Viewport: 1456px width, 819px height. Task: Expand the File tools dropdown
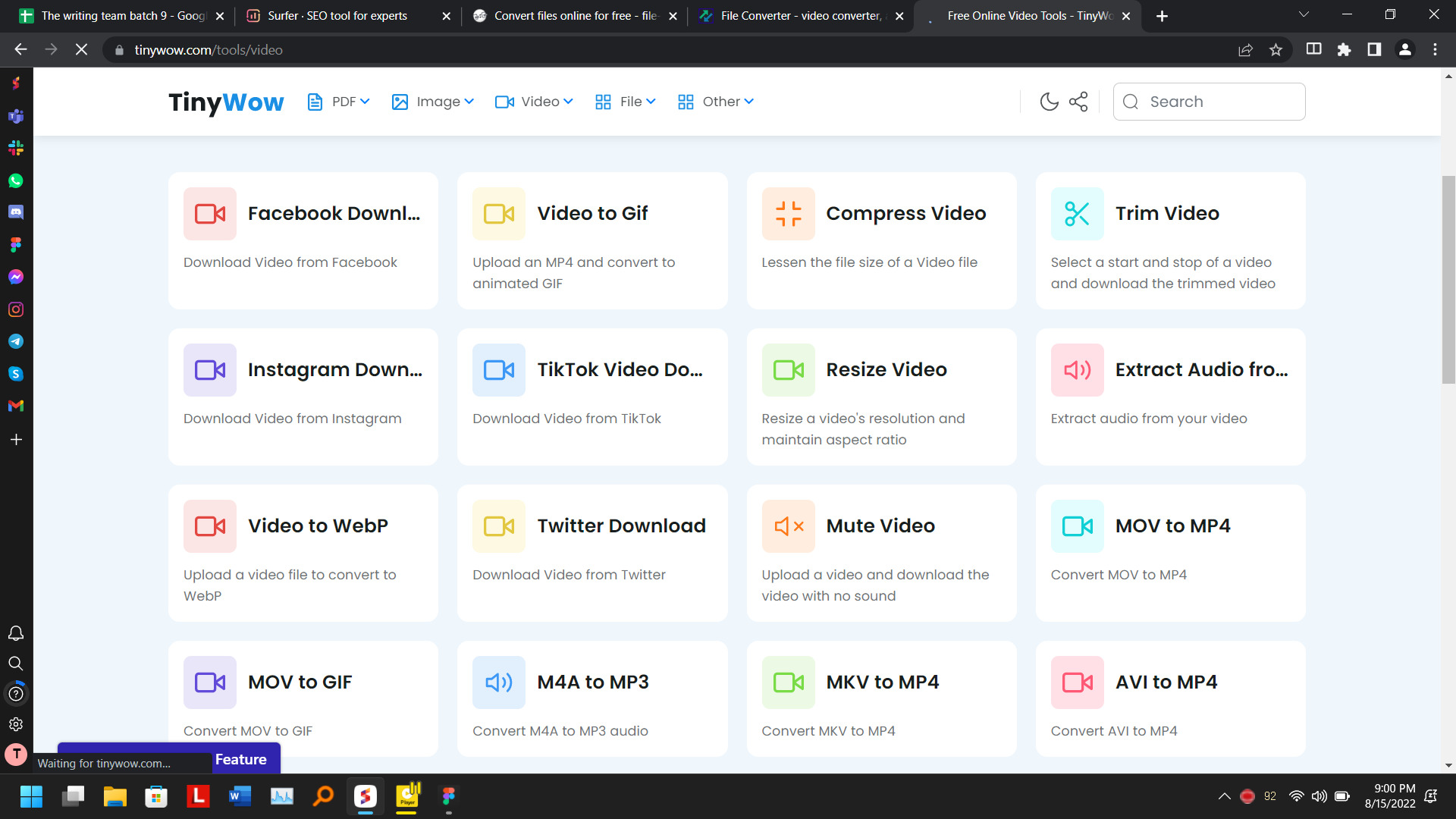tap(626, 102)
